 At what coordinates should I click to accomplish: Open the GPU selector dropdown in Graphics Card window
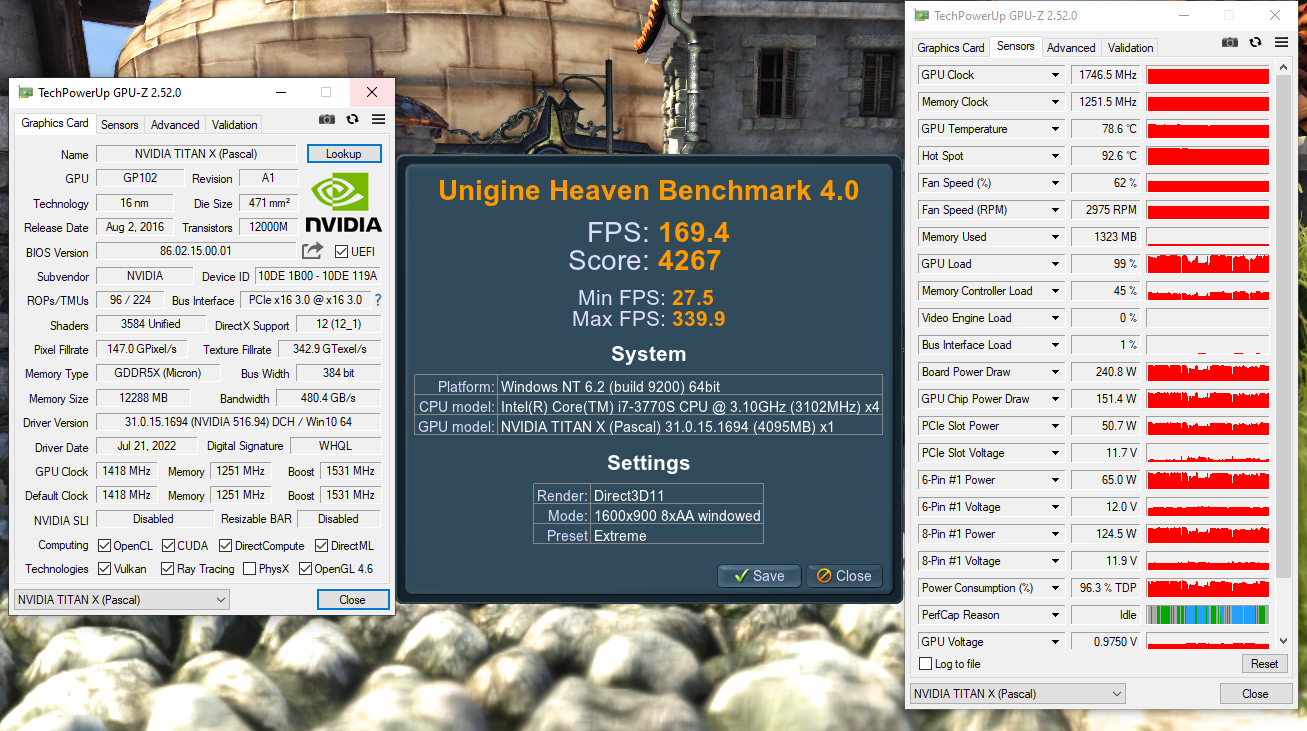pyautogui.click(x=122, y=600)
